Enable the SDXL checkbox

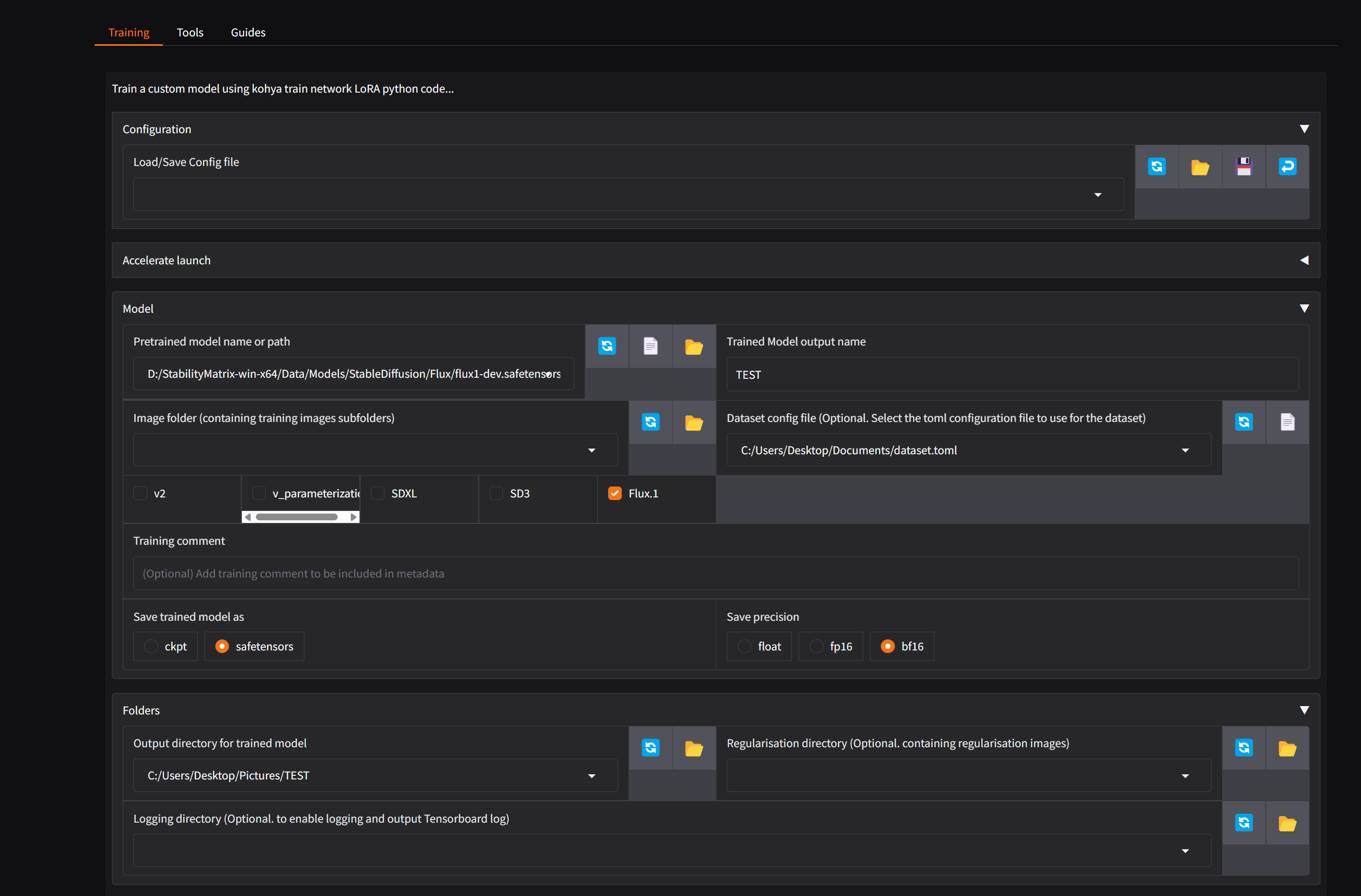[377, 493]
